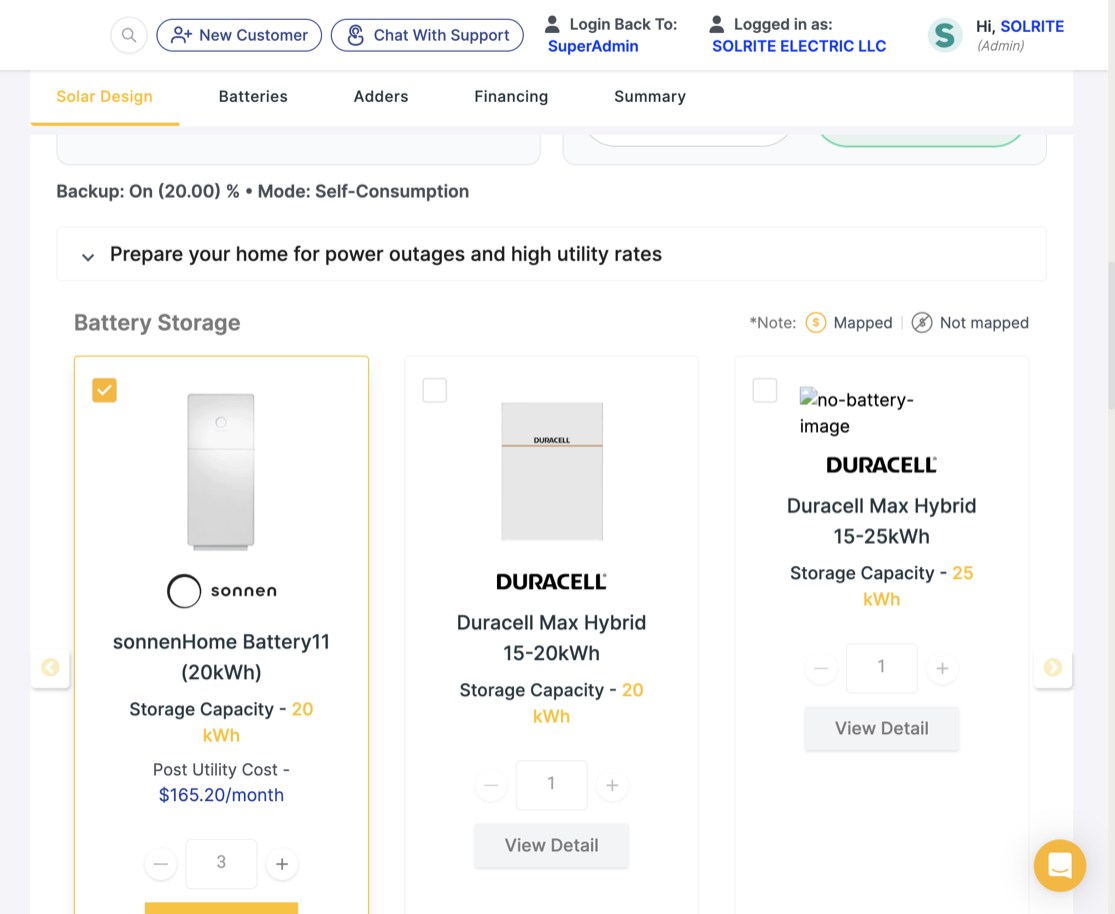Click the Backup On Self-Consumption status text
The image size is (1115, 914).
point(262,192)
